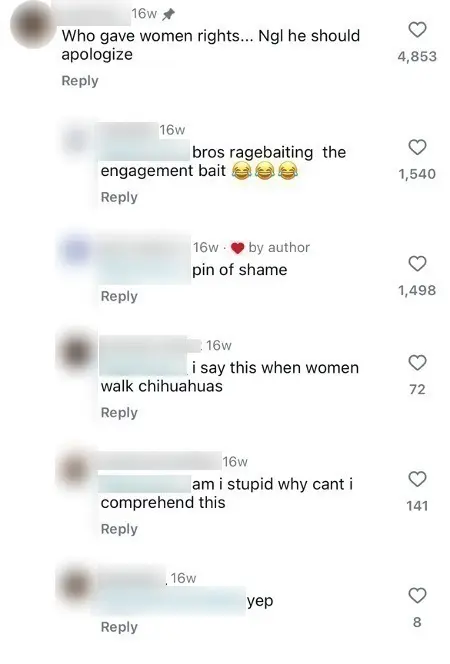Open avatar of the "walk chihuahuas" commenter
The width and height of the screenshot is (450, 664).
(77, 351)
